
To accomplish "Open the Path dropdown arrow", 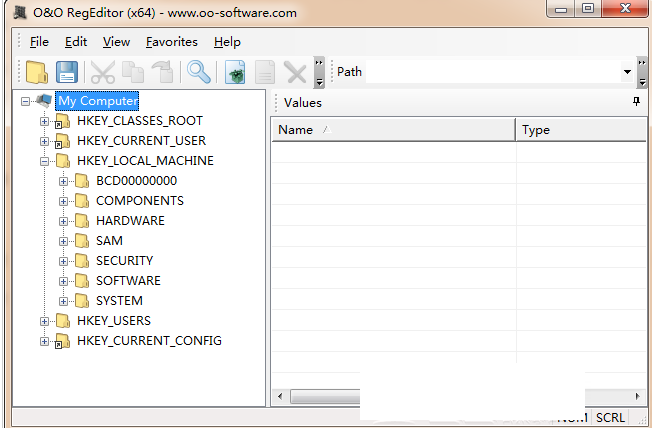I will click(x=628, y=72).
